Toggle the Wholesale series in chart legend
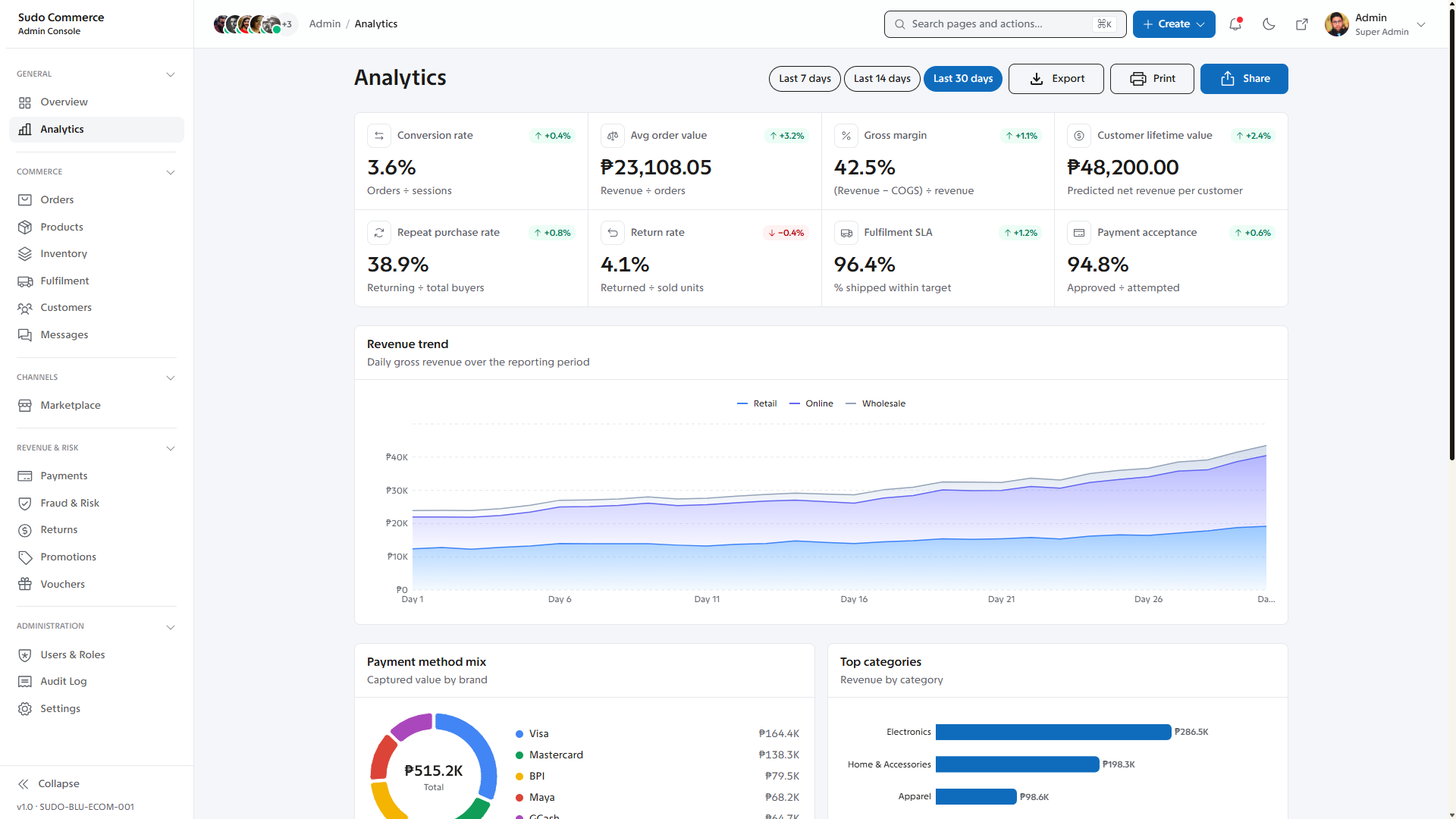Viewport: 1456px width, 819px height. (x=875, y=404)
